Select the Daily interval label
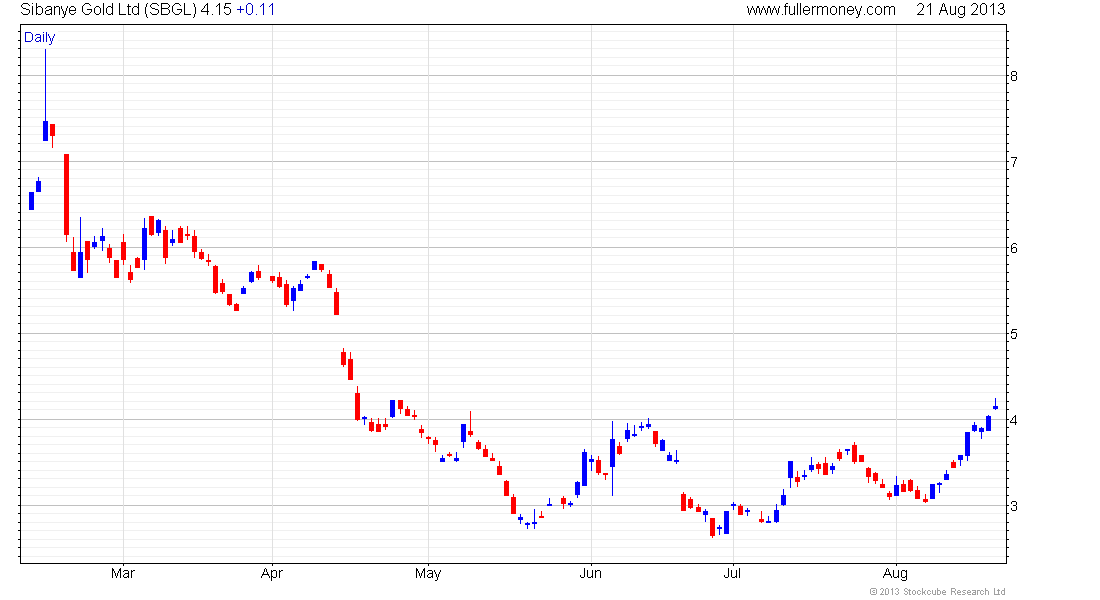The width and height of the screenshot is (1100, 600). tap(39, 37)
